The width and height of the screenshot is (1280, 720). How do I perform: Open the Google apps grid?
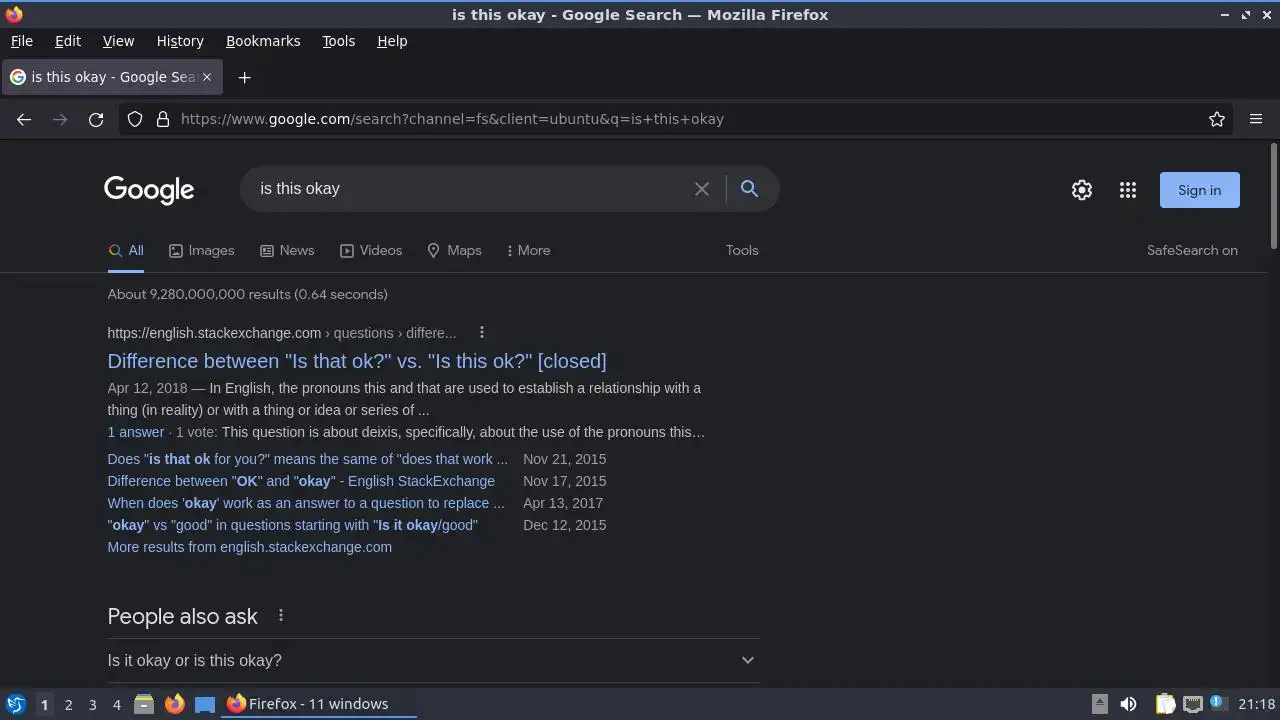[x=1128, y=190]
